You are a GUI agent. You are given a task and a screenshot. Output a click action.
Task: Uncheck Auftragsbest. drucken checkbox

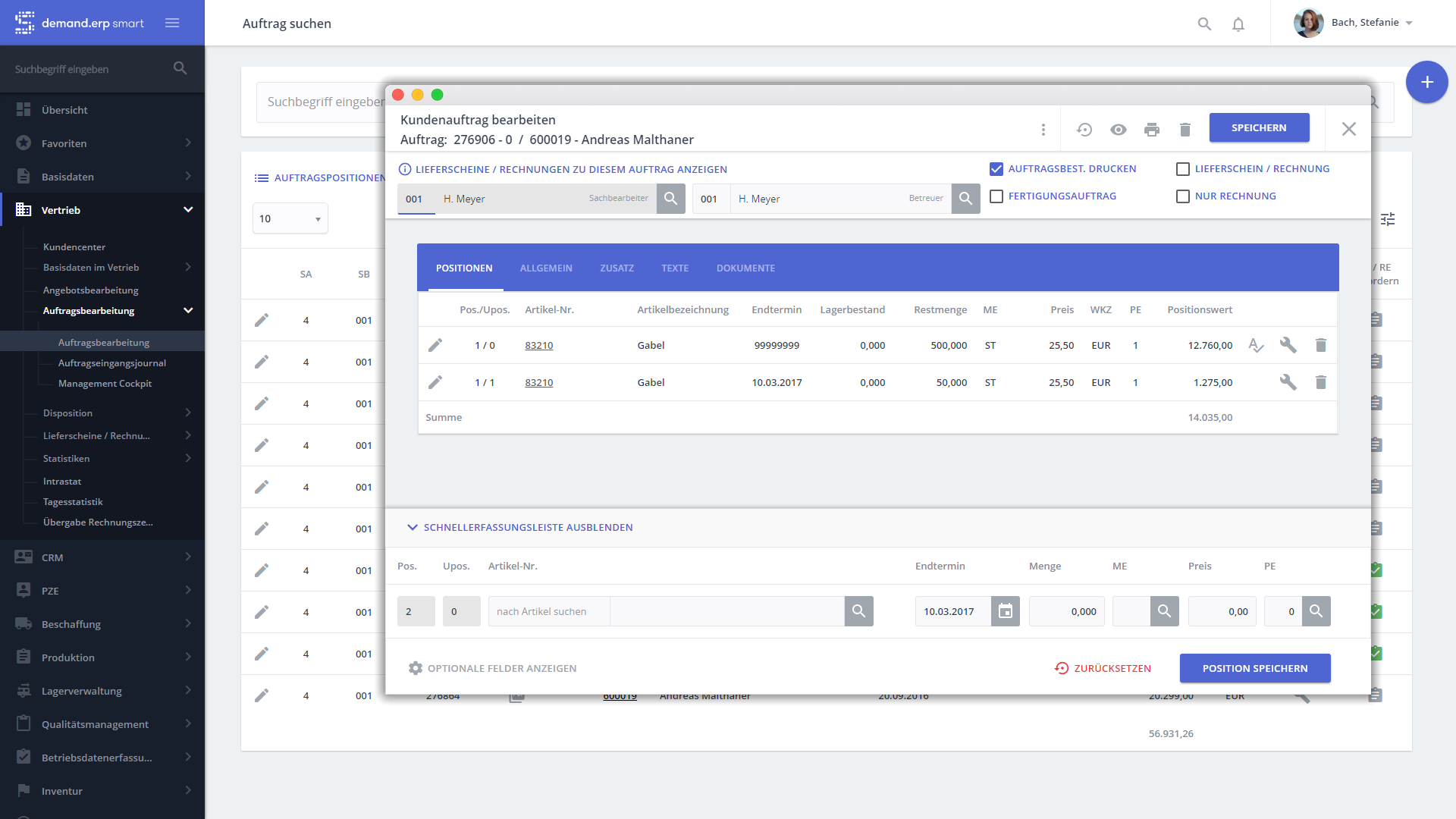pyautogui.click(x=996, y=169)
